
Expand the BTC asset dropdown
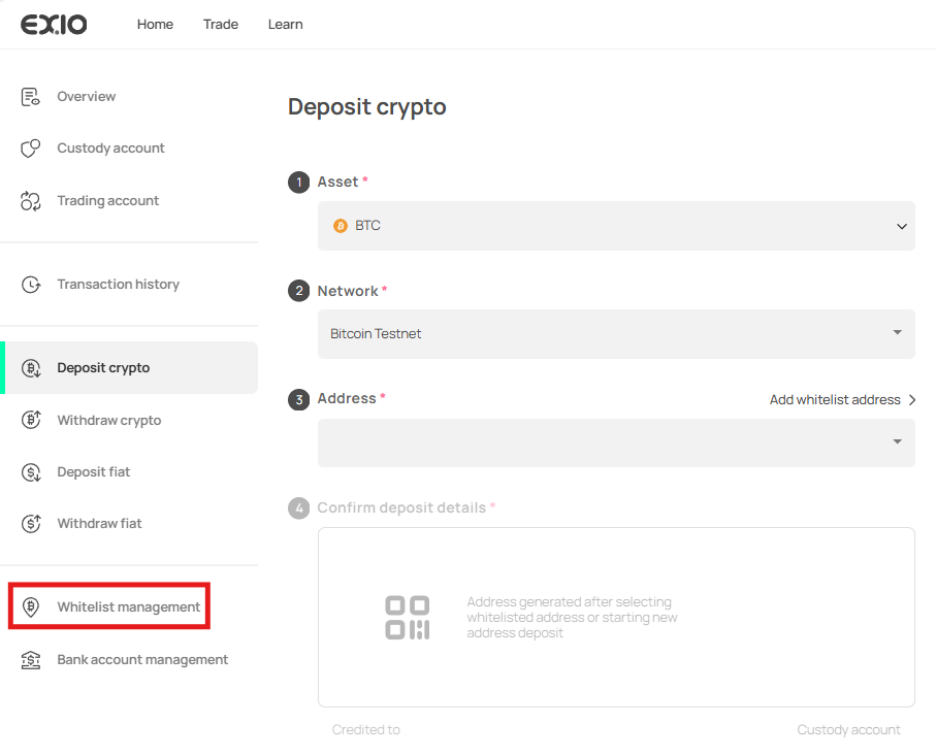pyautogui.click(x=615, y=226)
